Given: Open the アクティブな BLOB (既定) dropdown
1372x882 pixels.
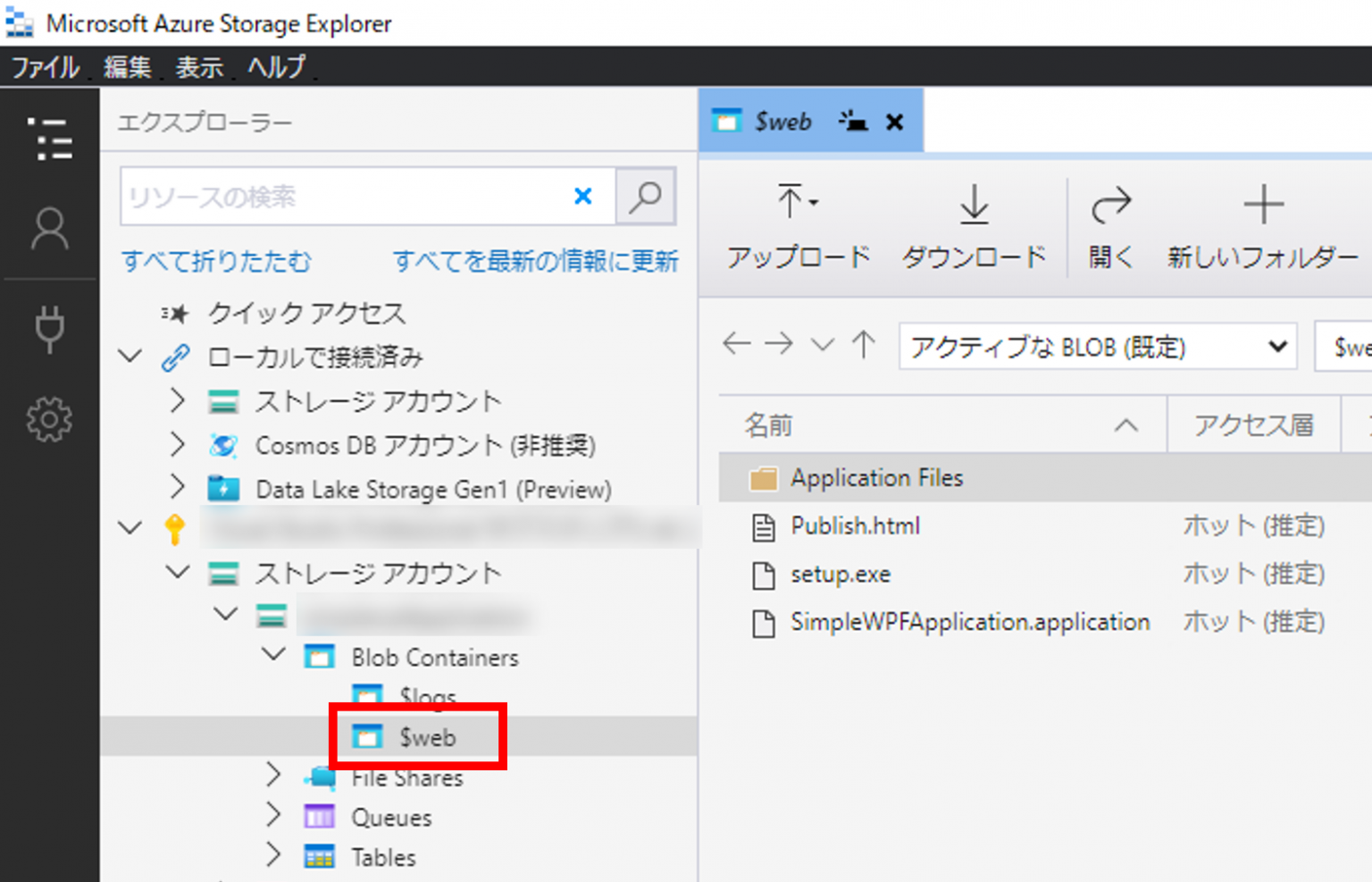Looking at the screenshot, I should (x=1276, y=347).
